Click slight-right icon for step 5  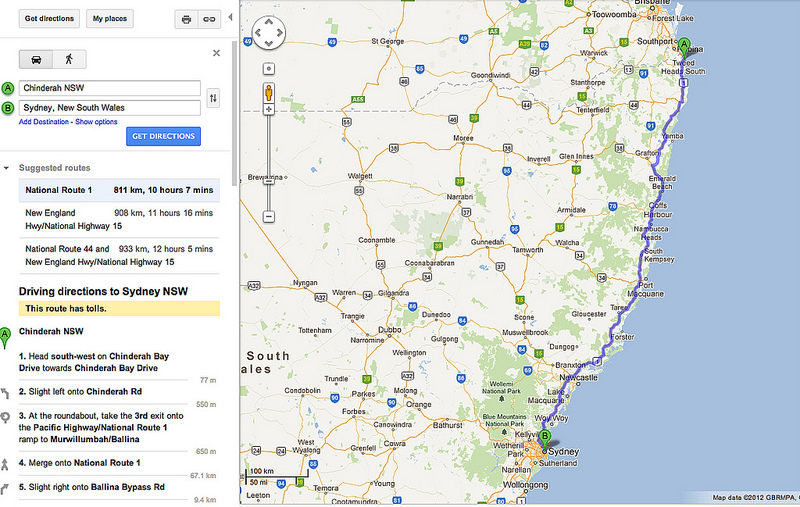pyautogui.click(x=5, y=488)
